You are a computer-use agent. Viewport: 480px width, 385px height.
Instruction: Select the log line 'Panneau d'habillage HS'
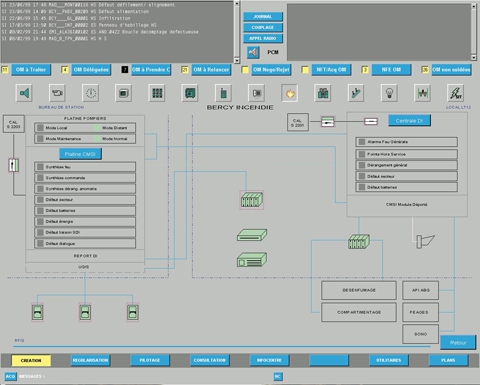(128, 25)
